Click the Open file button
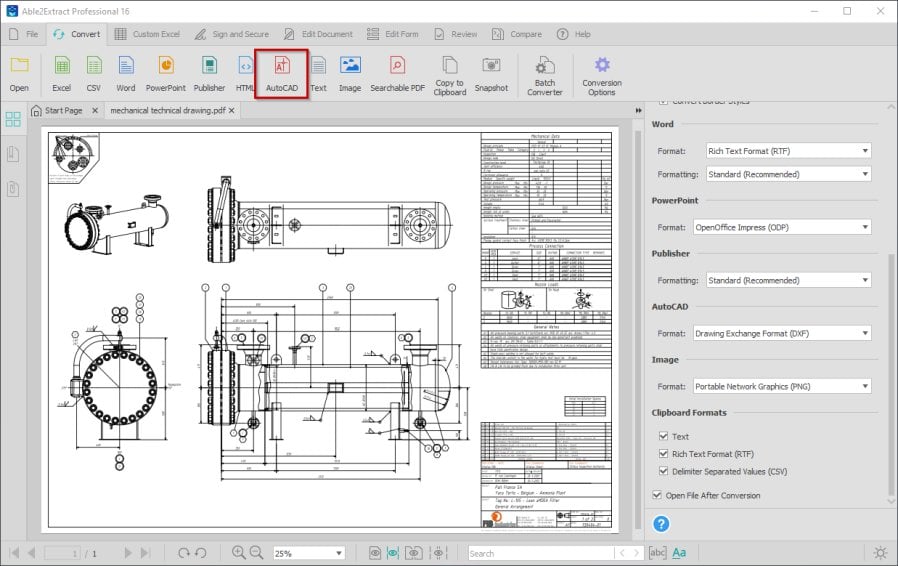Screen dimensions: 898x566 point(19,72)
